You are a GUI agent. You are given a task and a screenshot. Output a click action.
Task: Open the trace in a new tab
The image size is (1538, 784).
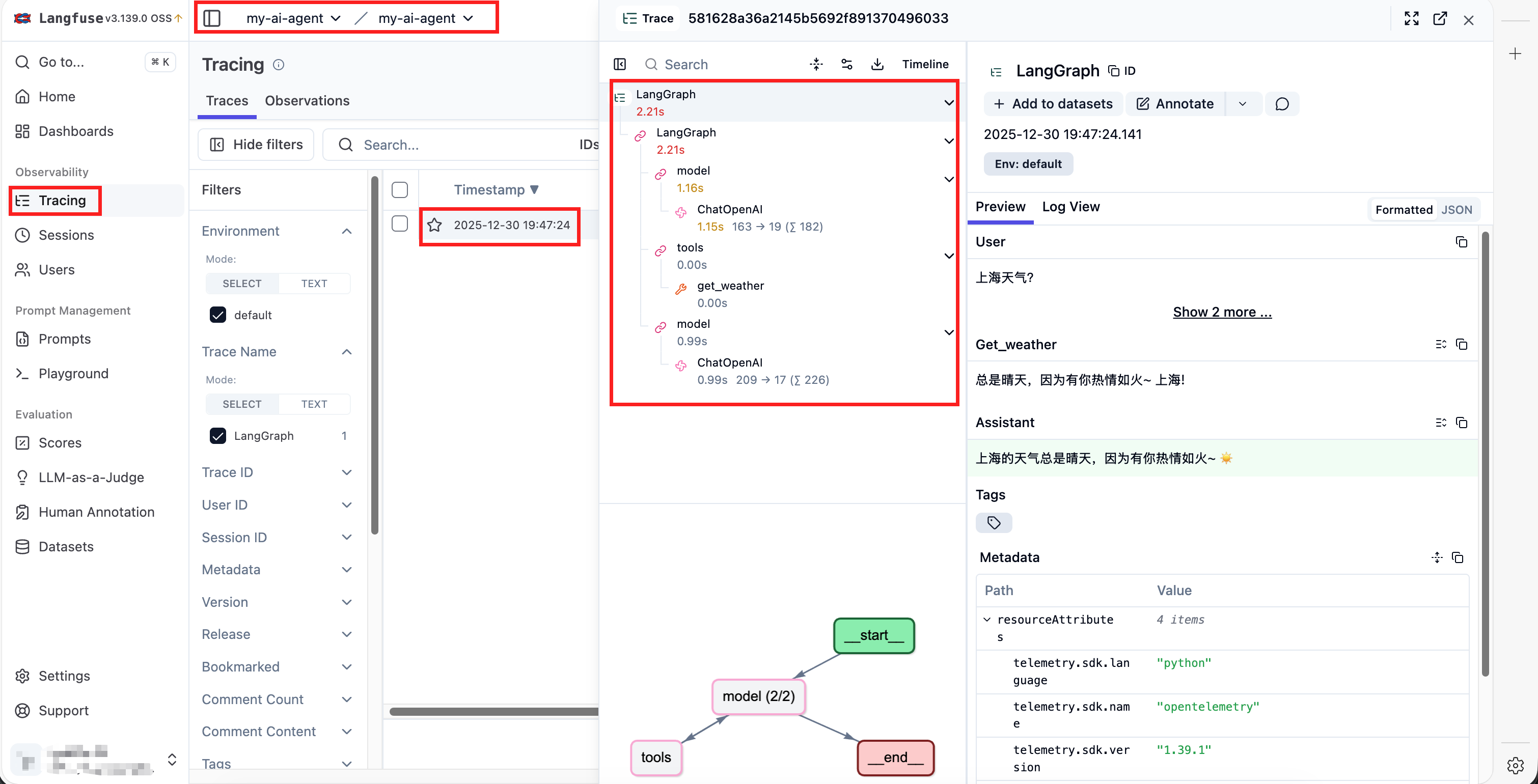1440,18
